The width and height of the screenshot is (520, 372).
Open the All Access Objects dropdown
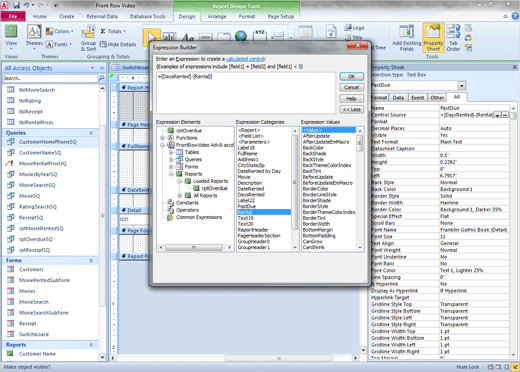coord(92,68)
